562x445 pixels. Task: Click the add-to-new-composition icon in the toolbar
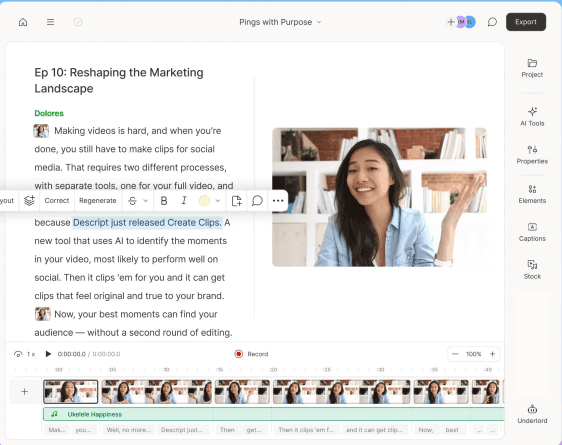point(237,201)
